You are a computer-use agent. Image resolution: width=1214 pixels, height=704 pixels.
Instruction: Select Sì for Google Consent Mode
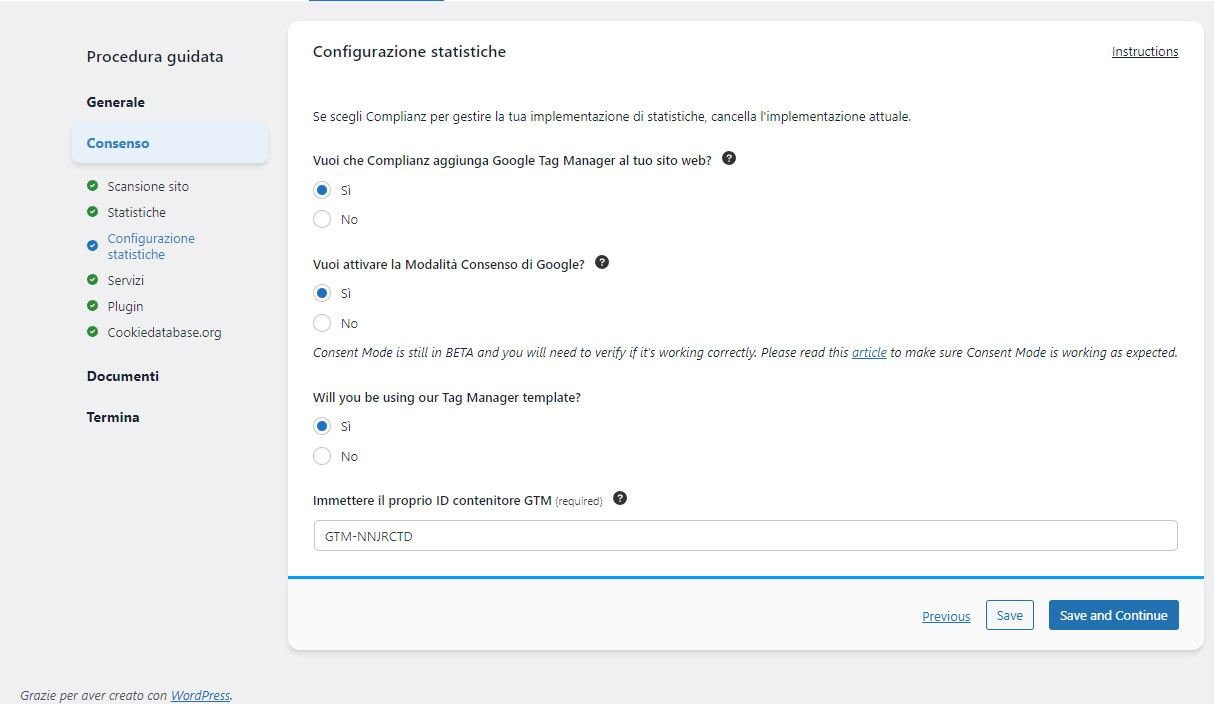tap(322, 293)
